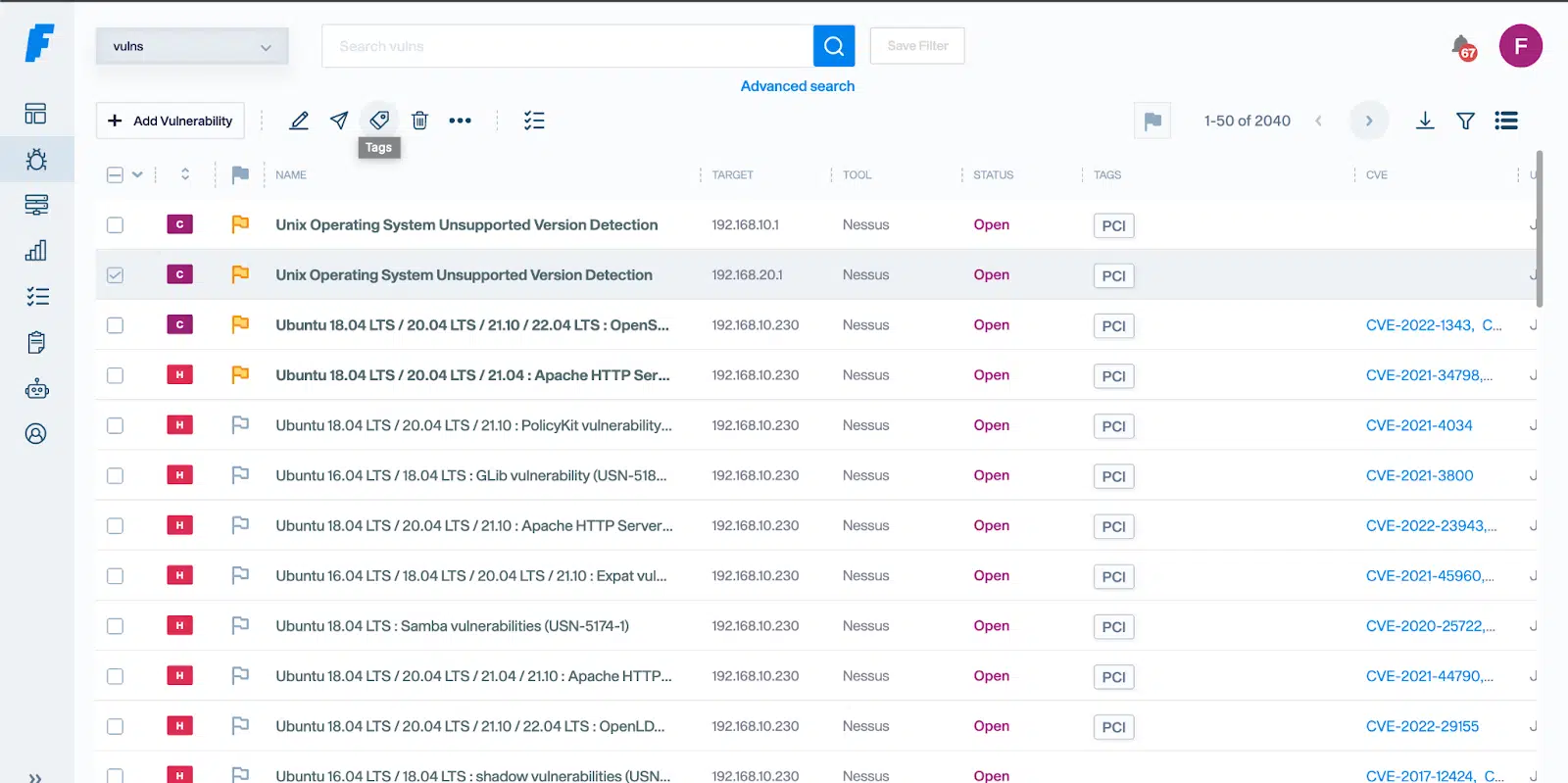Toggle flag on PolicyKit vulnerability row
This screenshot has height=783, width=1568.
pyautogui.click(x=240, y=425)
